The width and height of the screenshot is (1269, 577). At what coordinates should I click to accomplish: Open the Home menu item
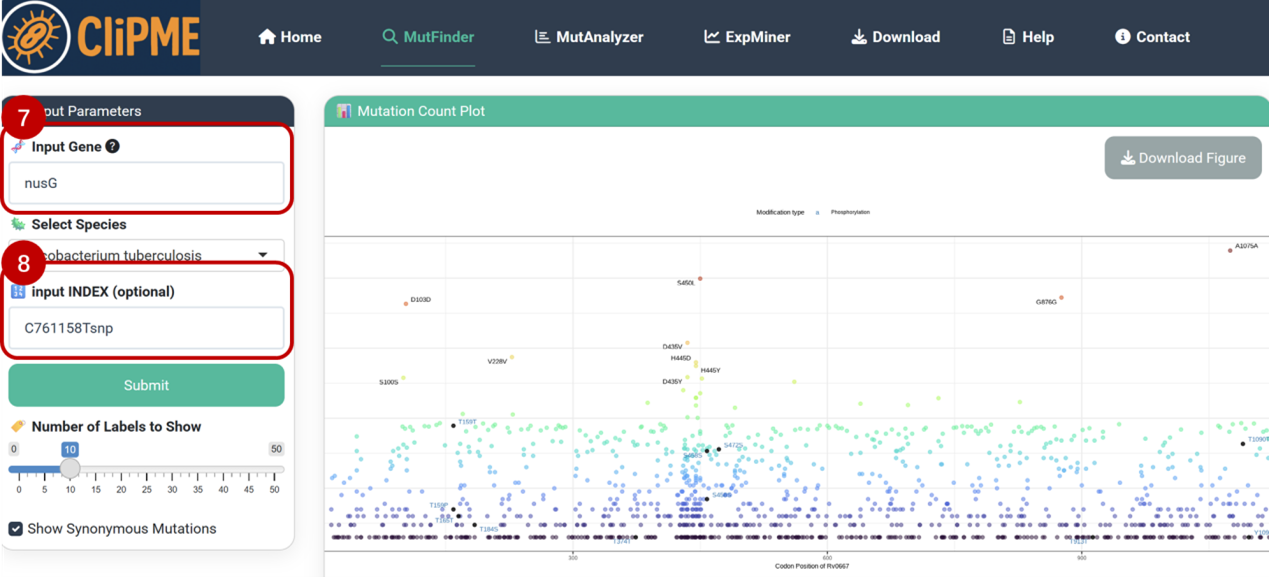tap(290, 37)
